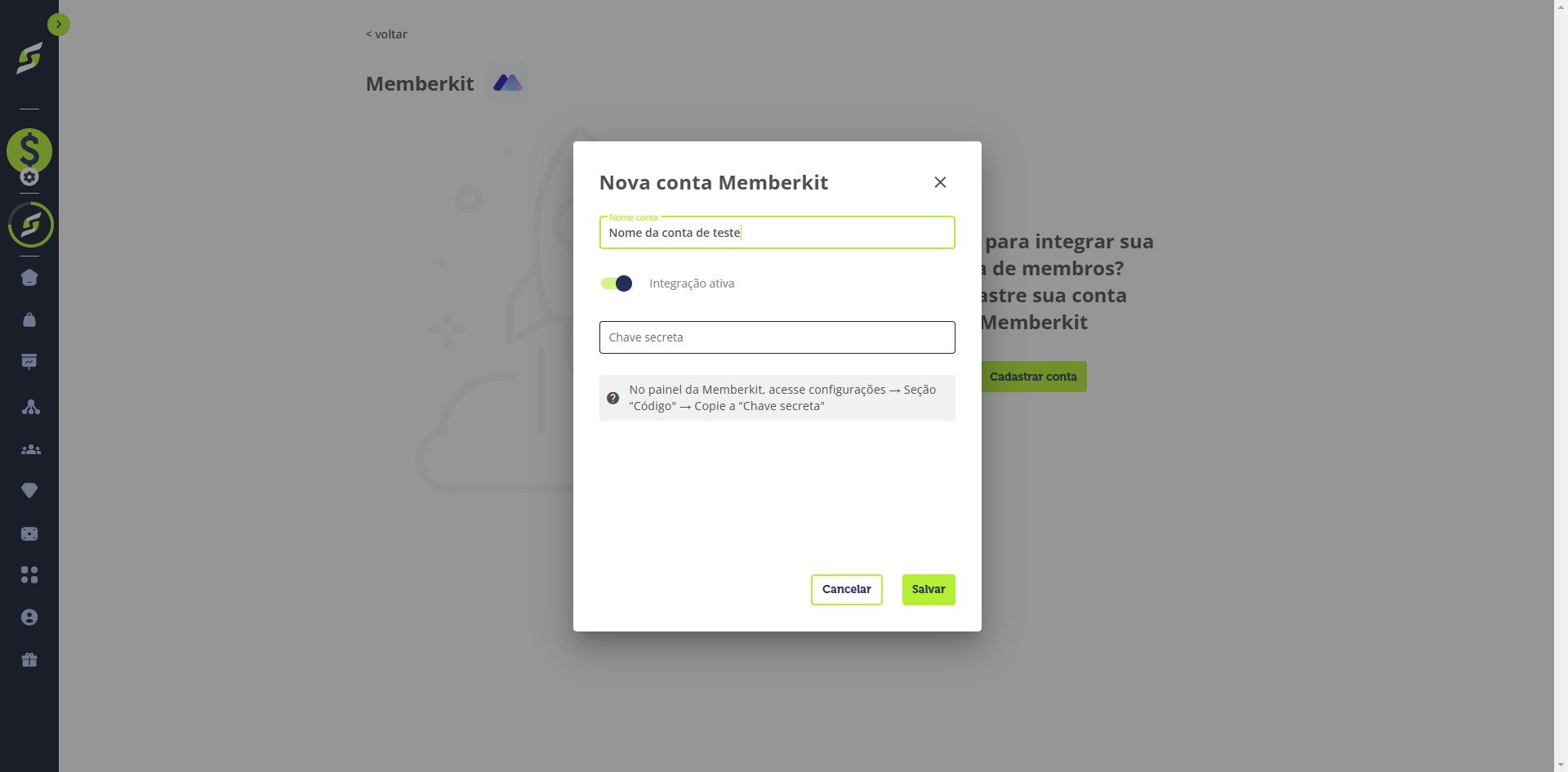Open the small gear settings icon
Screen dimensions: 1568x772
click(x=29, y=176)
